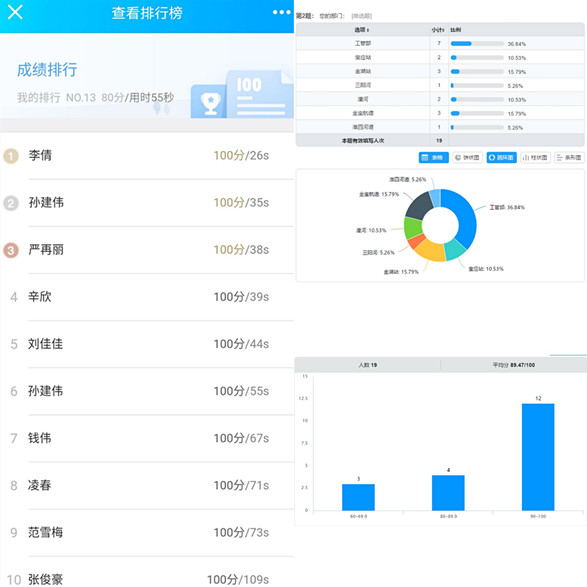
Task: Open the 平均分 89.47/100 tab
Action: pyautogui.click(x=514, y=365)
